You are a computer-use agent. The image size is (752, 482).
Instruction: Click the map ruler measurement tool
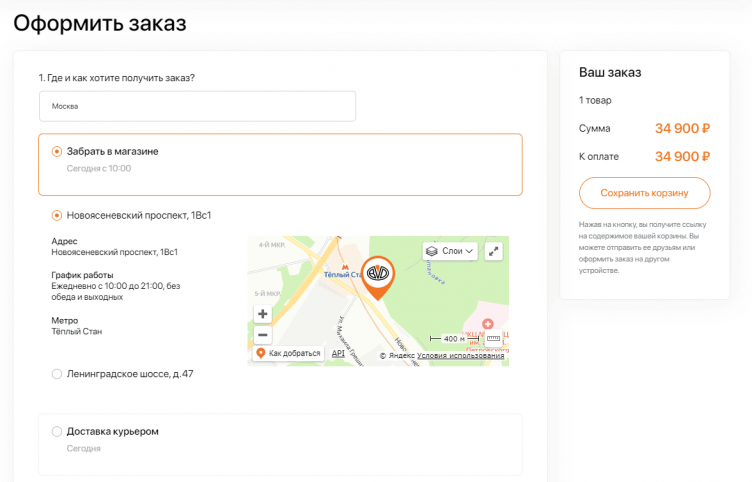click(493, 339)
